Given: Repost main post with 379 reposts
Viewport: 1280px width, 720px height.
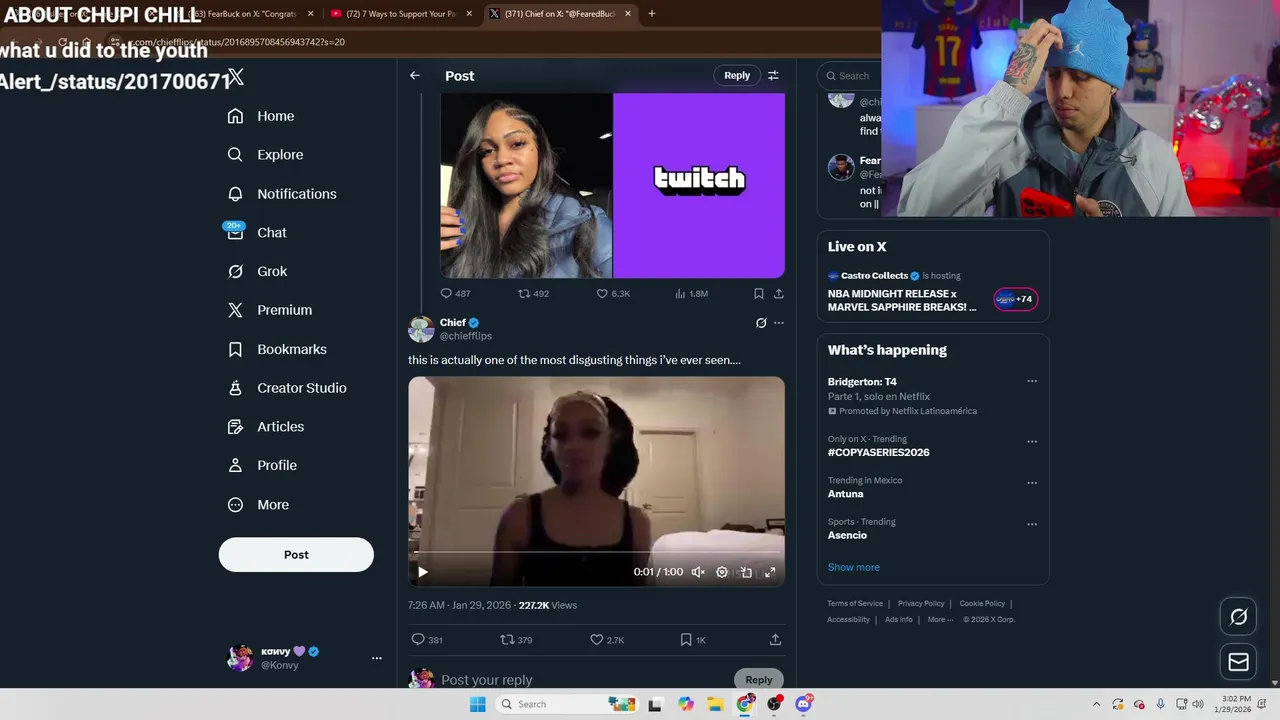Looking at the screenshot, I should 516,640.
